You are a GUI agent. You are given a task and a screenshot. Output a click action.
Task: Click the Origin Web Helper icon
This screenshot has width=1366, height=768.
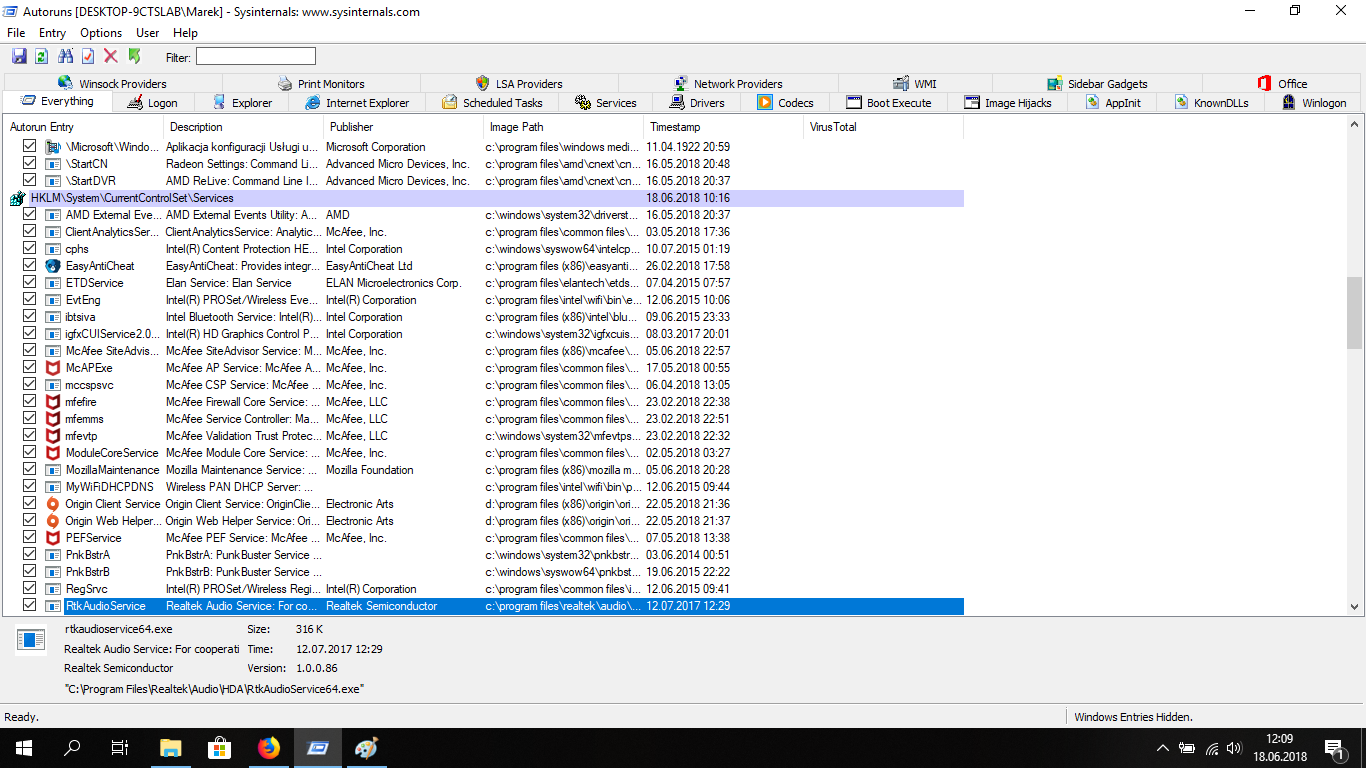(53, 521)
